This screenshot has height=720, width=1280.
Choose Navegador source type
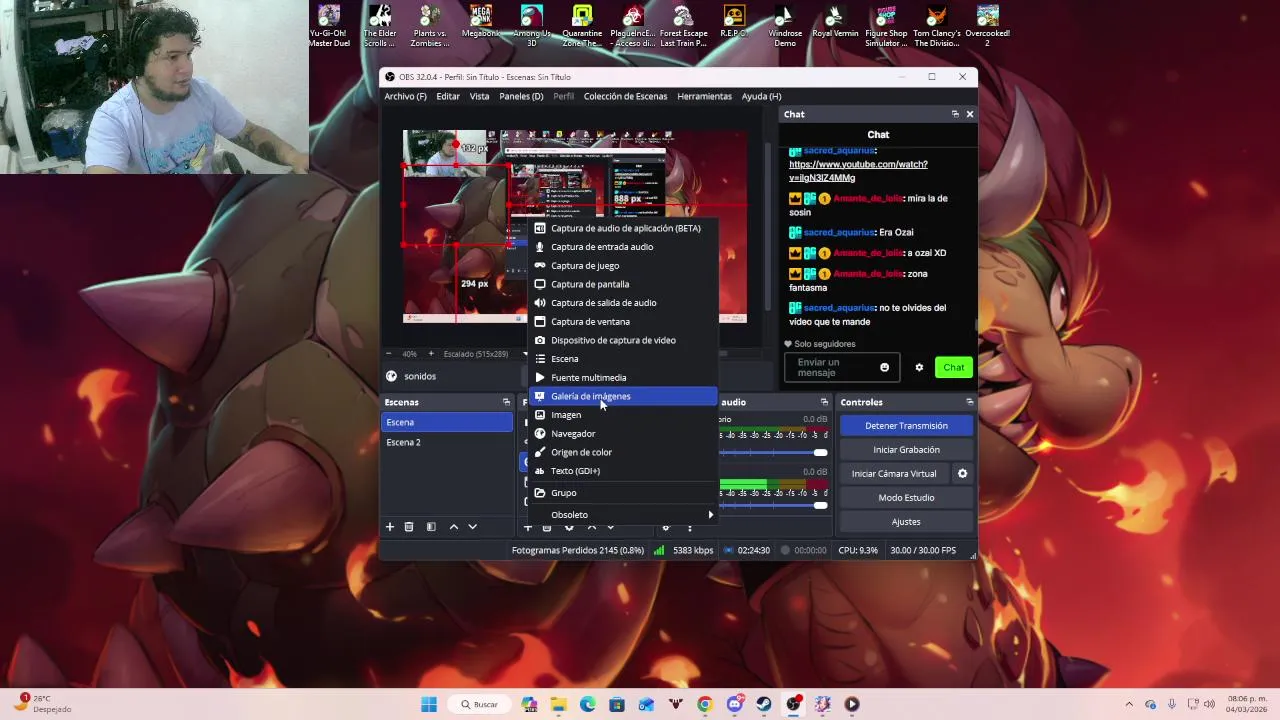point(623,434)
